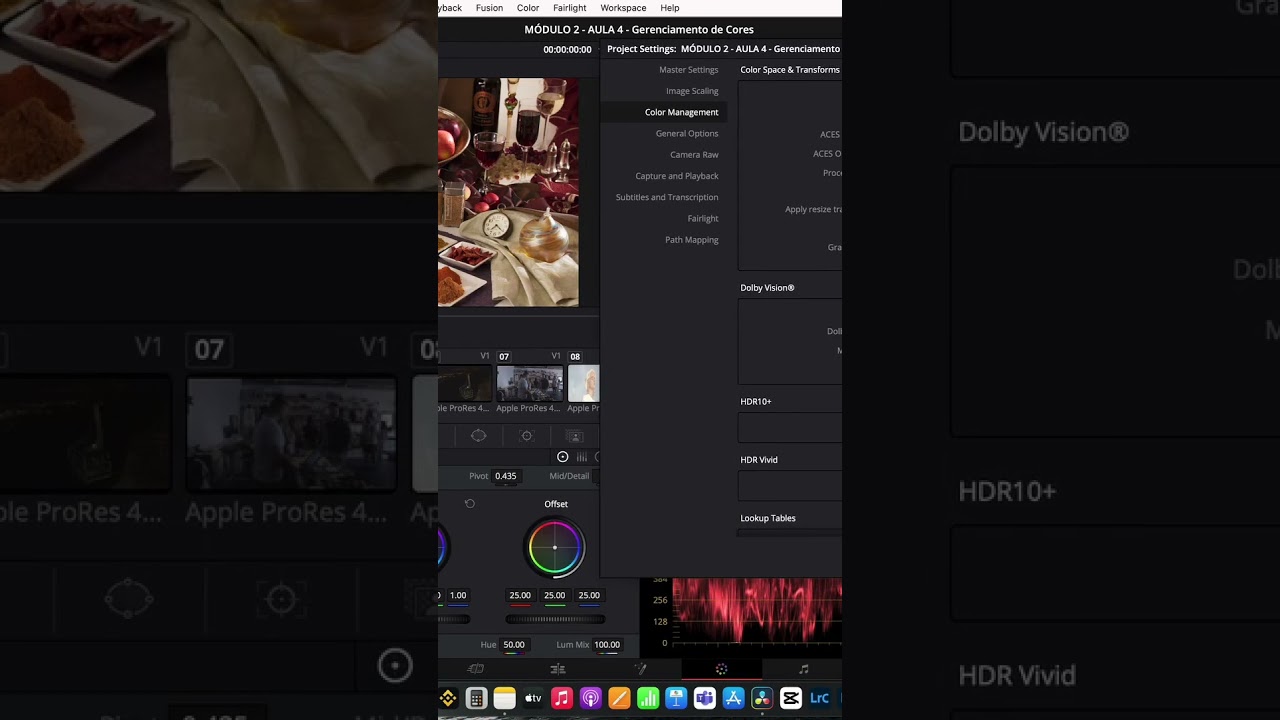Image resolution: width=1280 pixels, height=720 pixels.
Task: Click the viewer still-life image
Action: [508, 192]
